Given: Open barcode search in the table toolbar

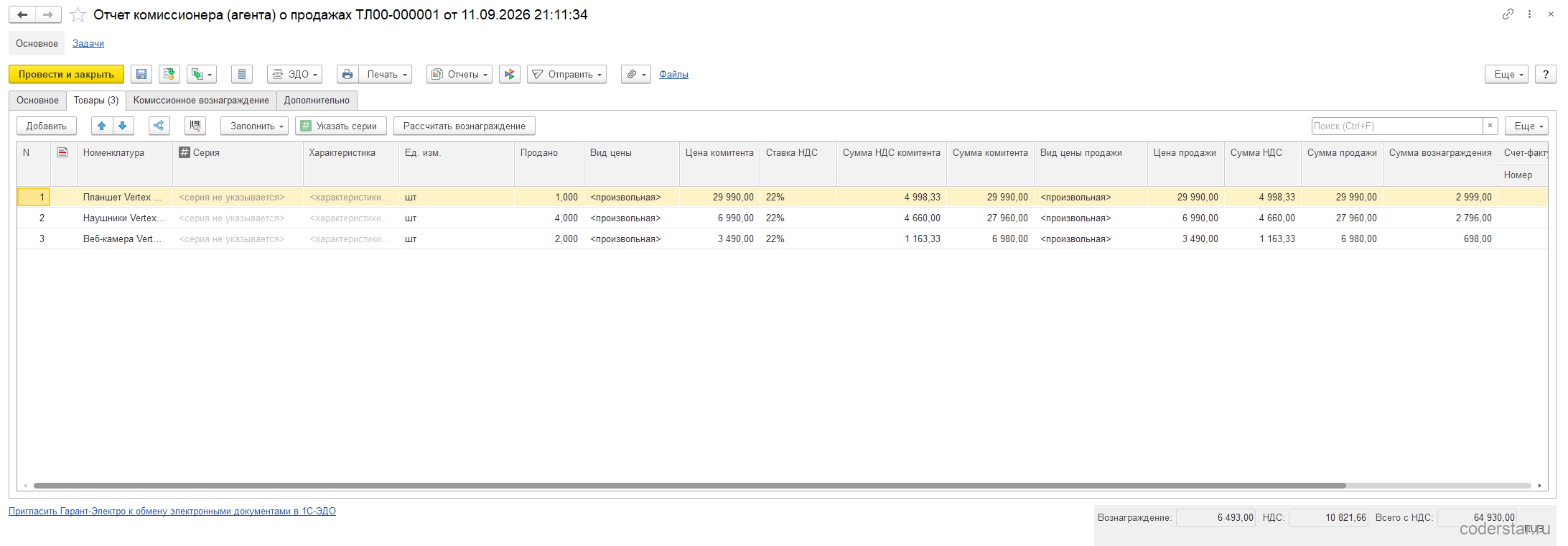Looking at the screenshot, I should click(x=195, y=126).
